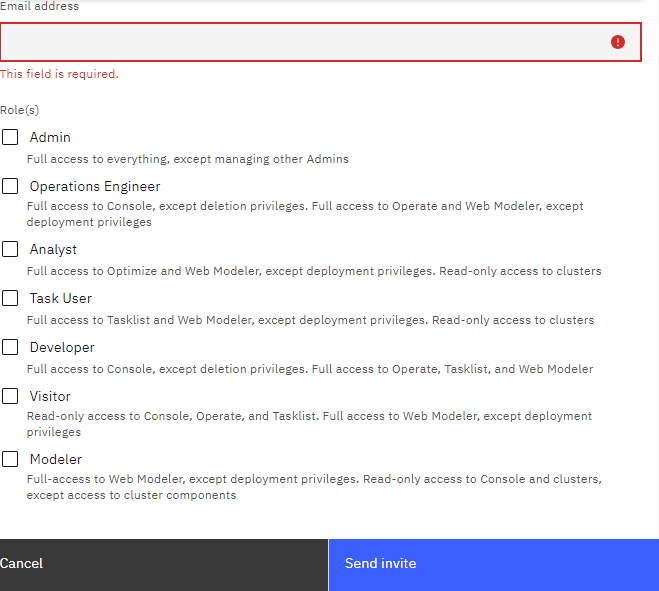Click the Task User description mentioning Tasklist
Screen dimensions: 659x591
[x=310, y=320]
